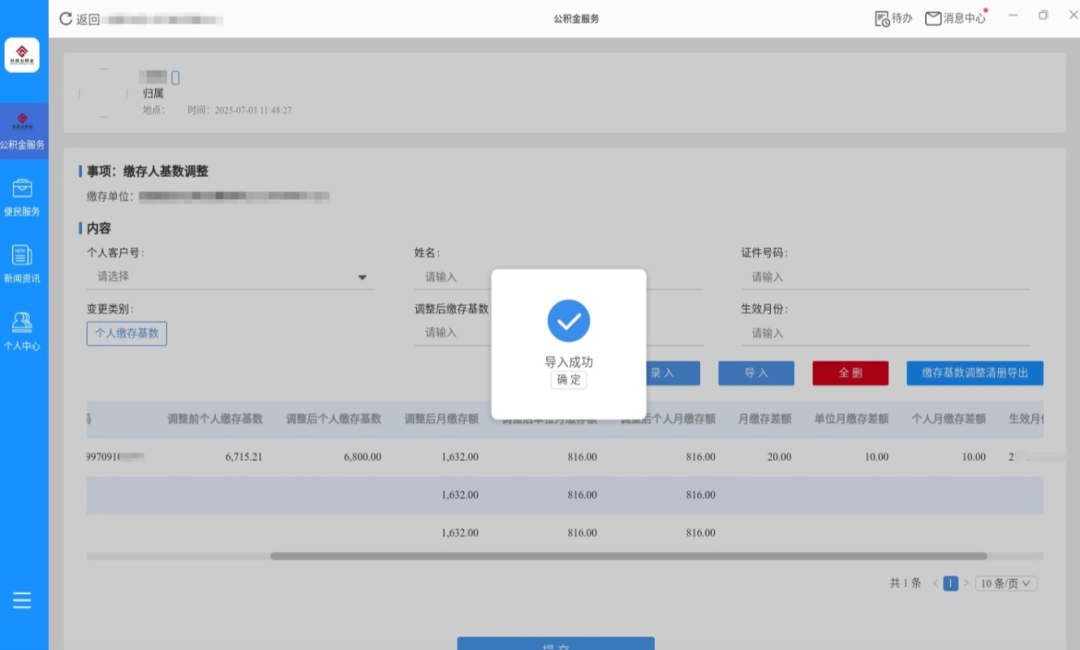Open 新闻资讯 in the sidebar

point(22,264)
